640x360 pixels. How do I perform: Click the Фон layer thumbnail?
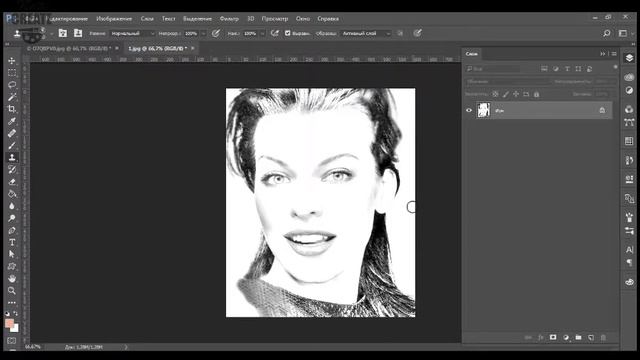tap(484, 110)
